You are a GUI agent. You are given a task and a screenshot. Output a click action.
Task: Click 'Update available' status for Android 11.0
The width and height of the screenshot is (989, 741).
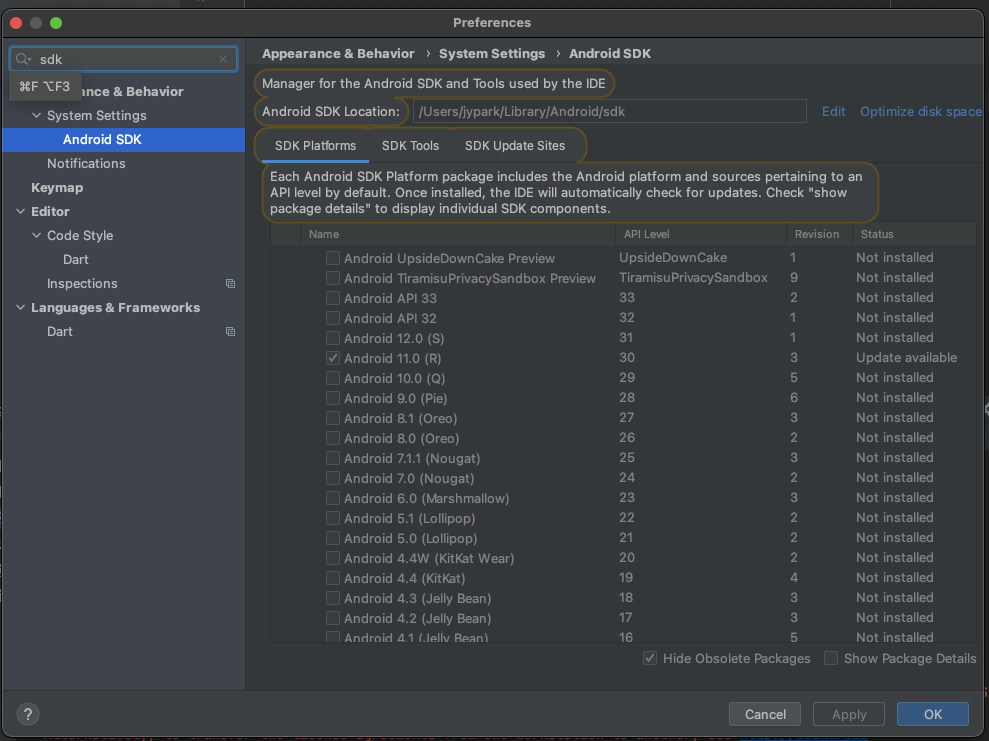coord(906,358)
